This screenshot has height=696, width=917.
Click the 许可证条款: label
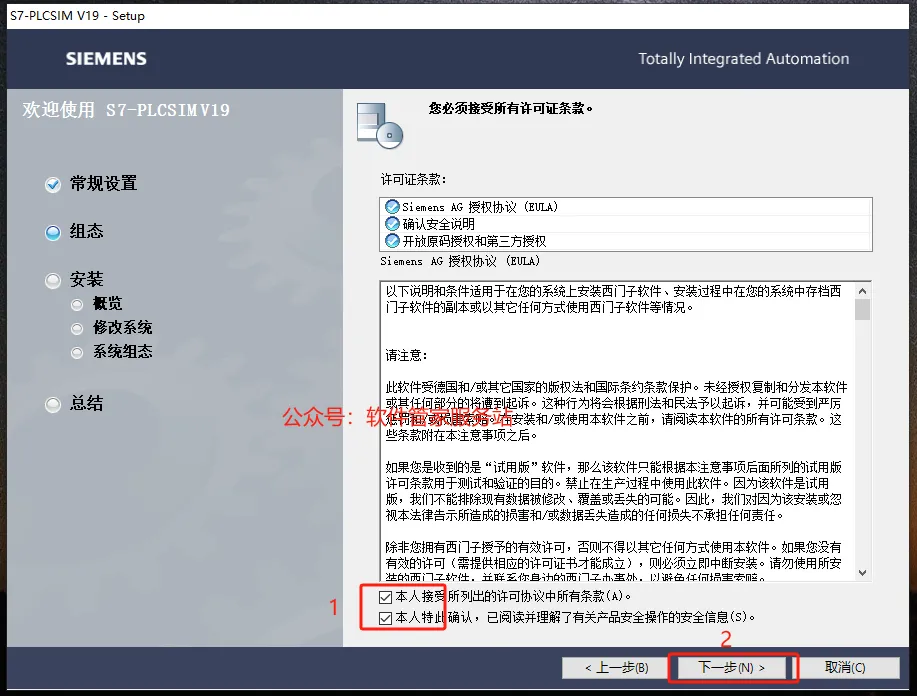tap(413, 180)
